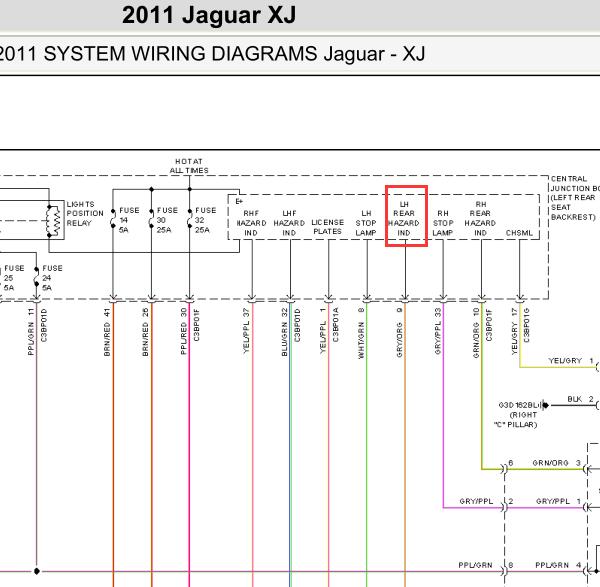Select the "C3BP01D" label beside PPL/GRN 11

coord(44,326)
